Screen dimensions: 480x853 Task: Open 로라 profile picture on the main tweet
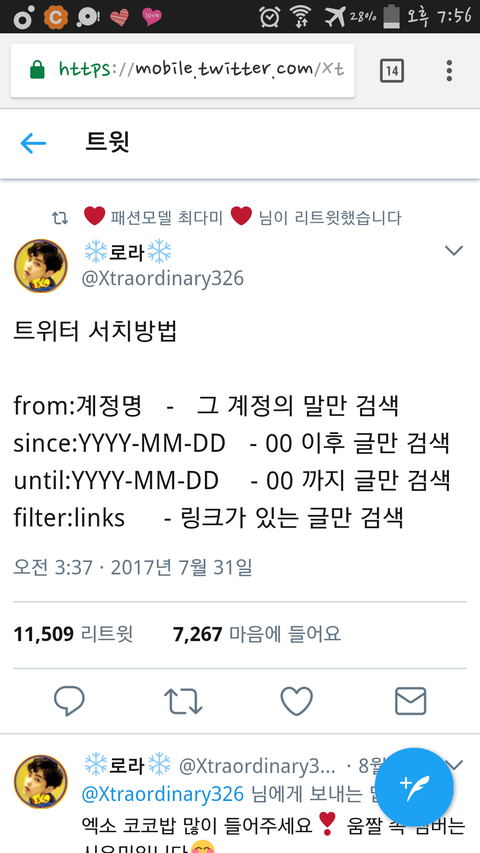(x=41, y=266)
